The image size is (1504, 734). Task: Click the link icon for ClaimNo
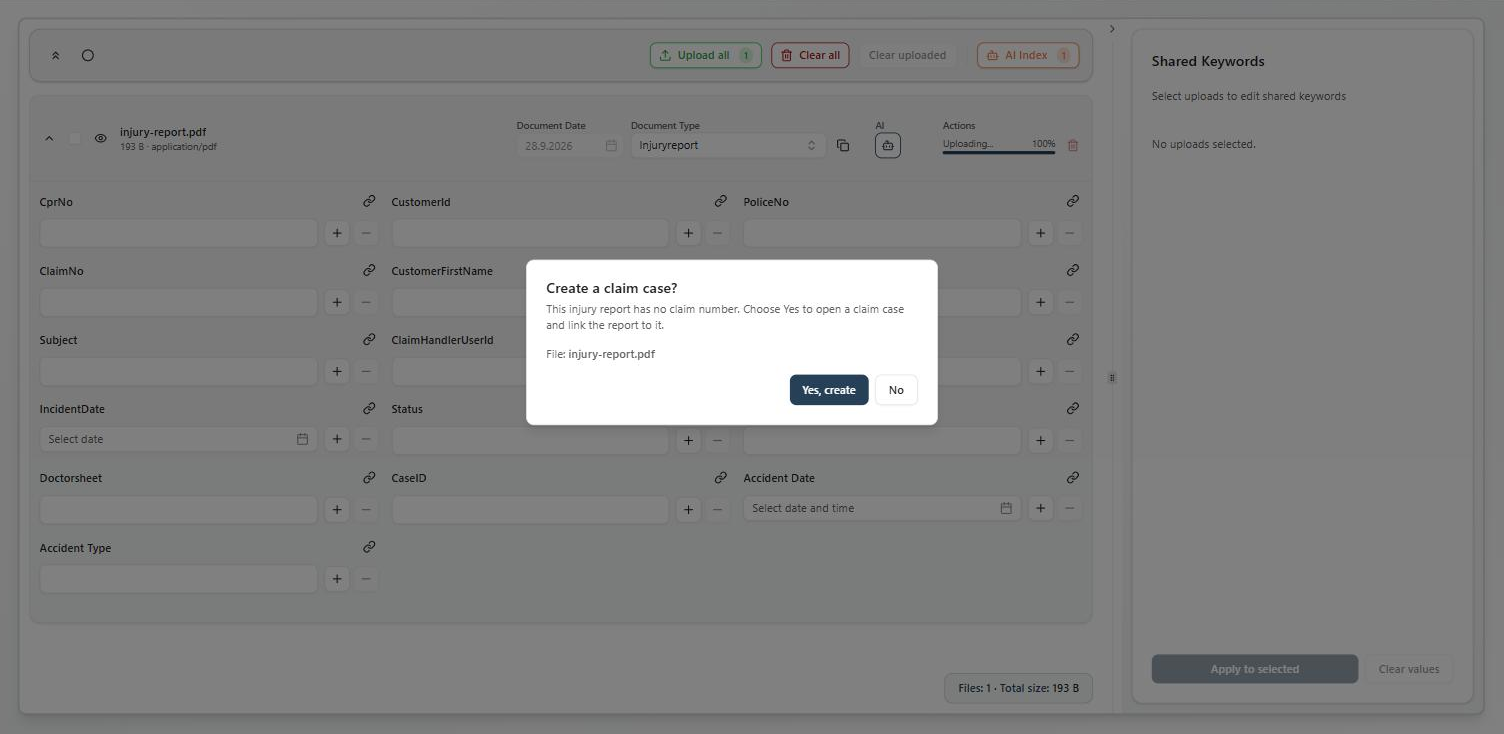click(x=369, y=270)
